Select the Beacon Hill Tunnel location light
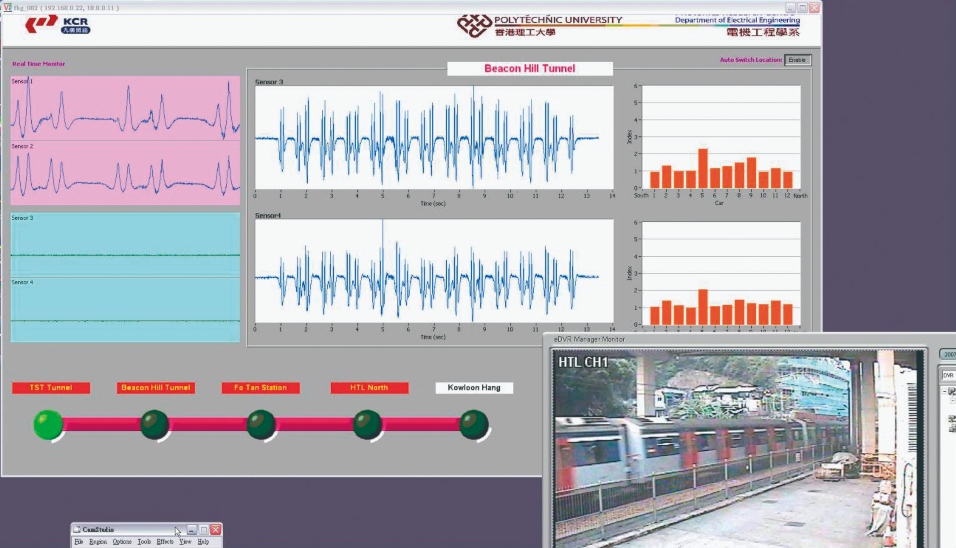 pyautogui.click(x=155, y=424)
